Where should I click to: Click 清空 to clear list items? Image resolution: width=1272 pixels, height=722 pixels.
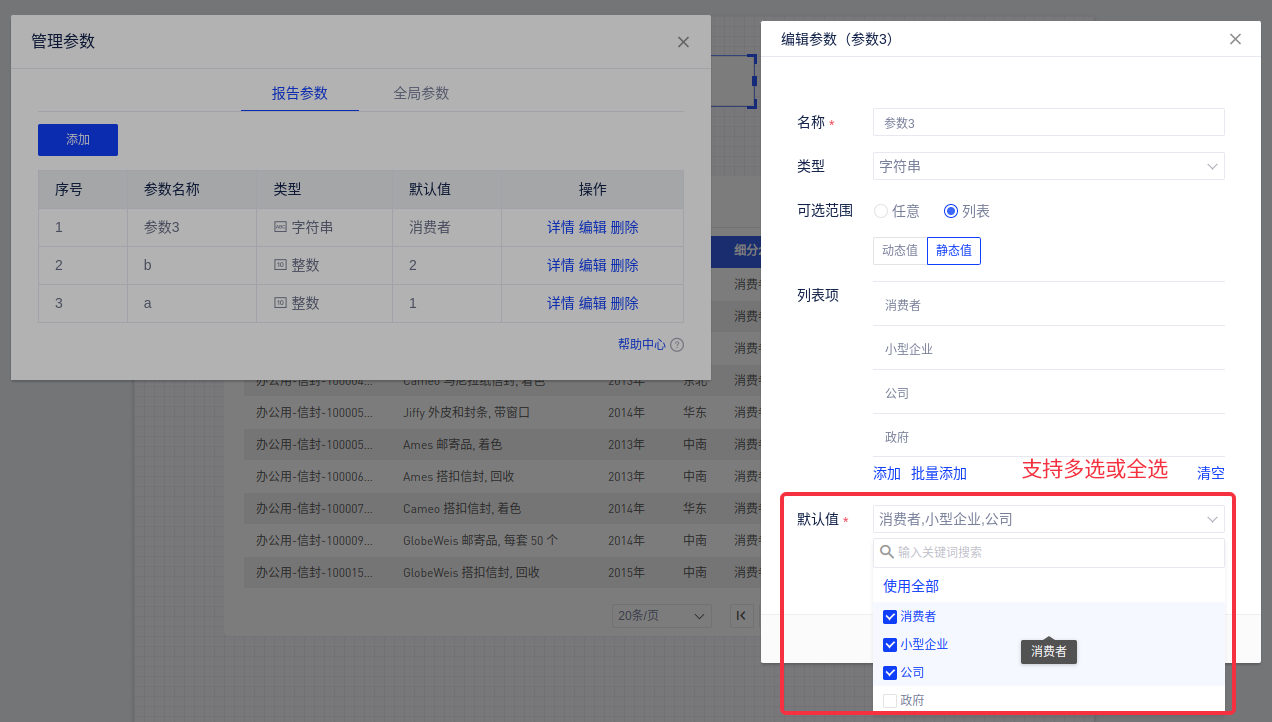click(x=1210, y=474)
